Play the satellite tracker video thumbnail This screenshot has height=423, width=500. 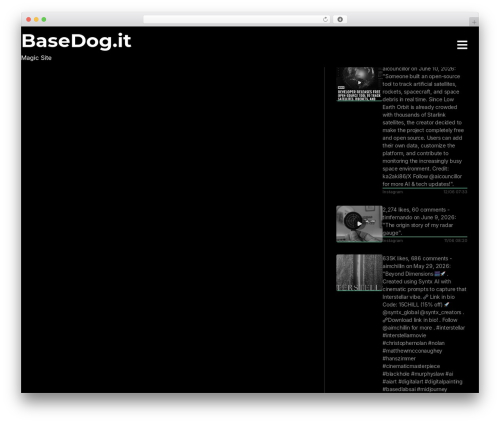coord(359,84)
